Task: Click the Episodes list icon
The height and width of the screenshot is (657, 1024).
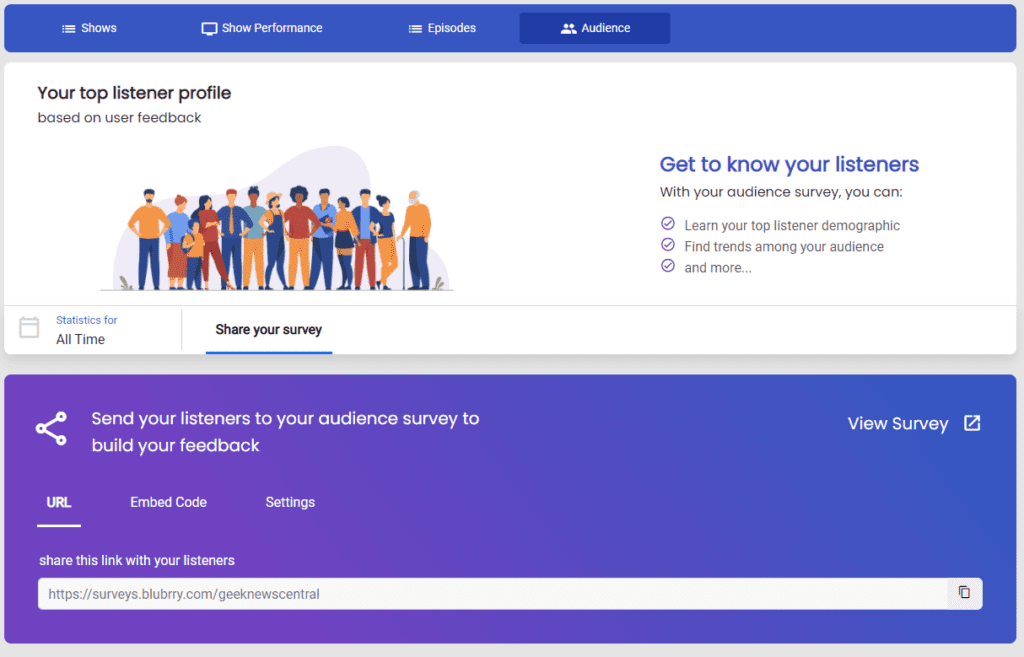Action: (x=415, y=29)
